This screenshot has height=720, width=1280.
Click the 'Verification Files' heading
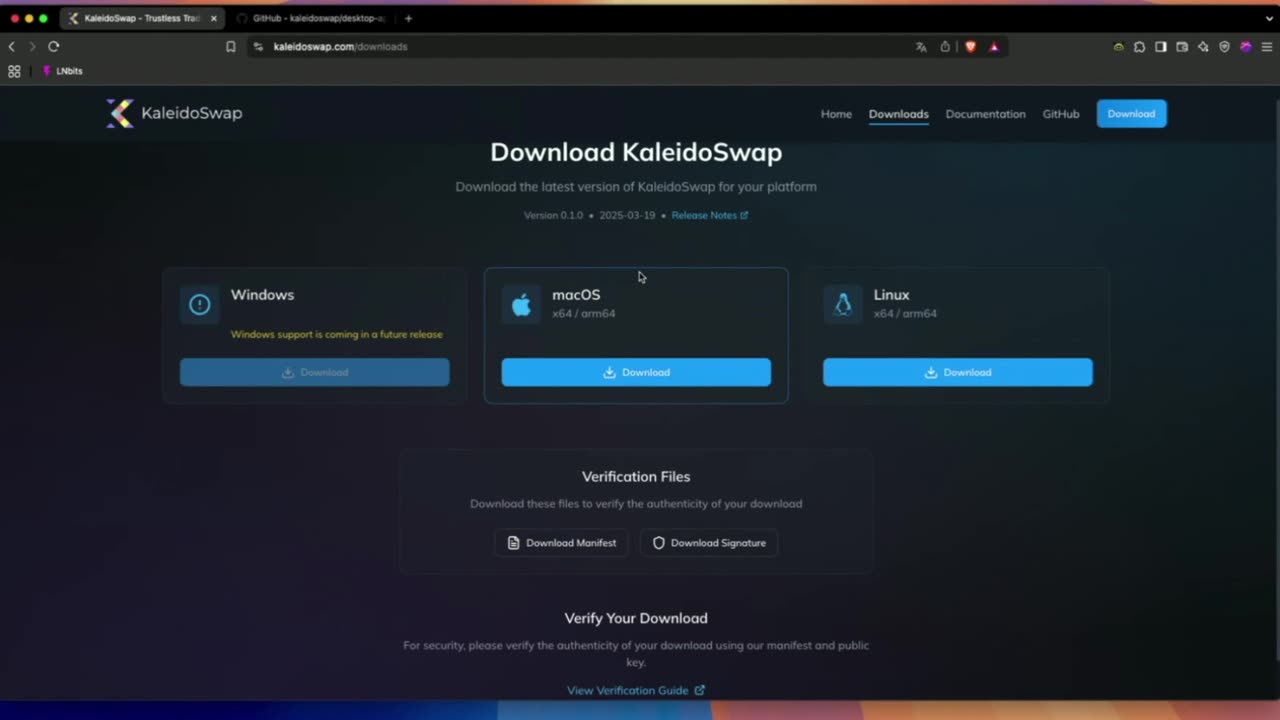(636, 477)
